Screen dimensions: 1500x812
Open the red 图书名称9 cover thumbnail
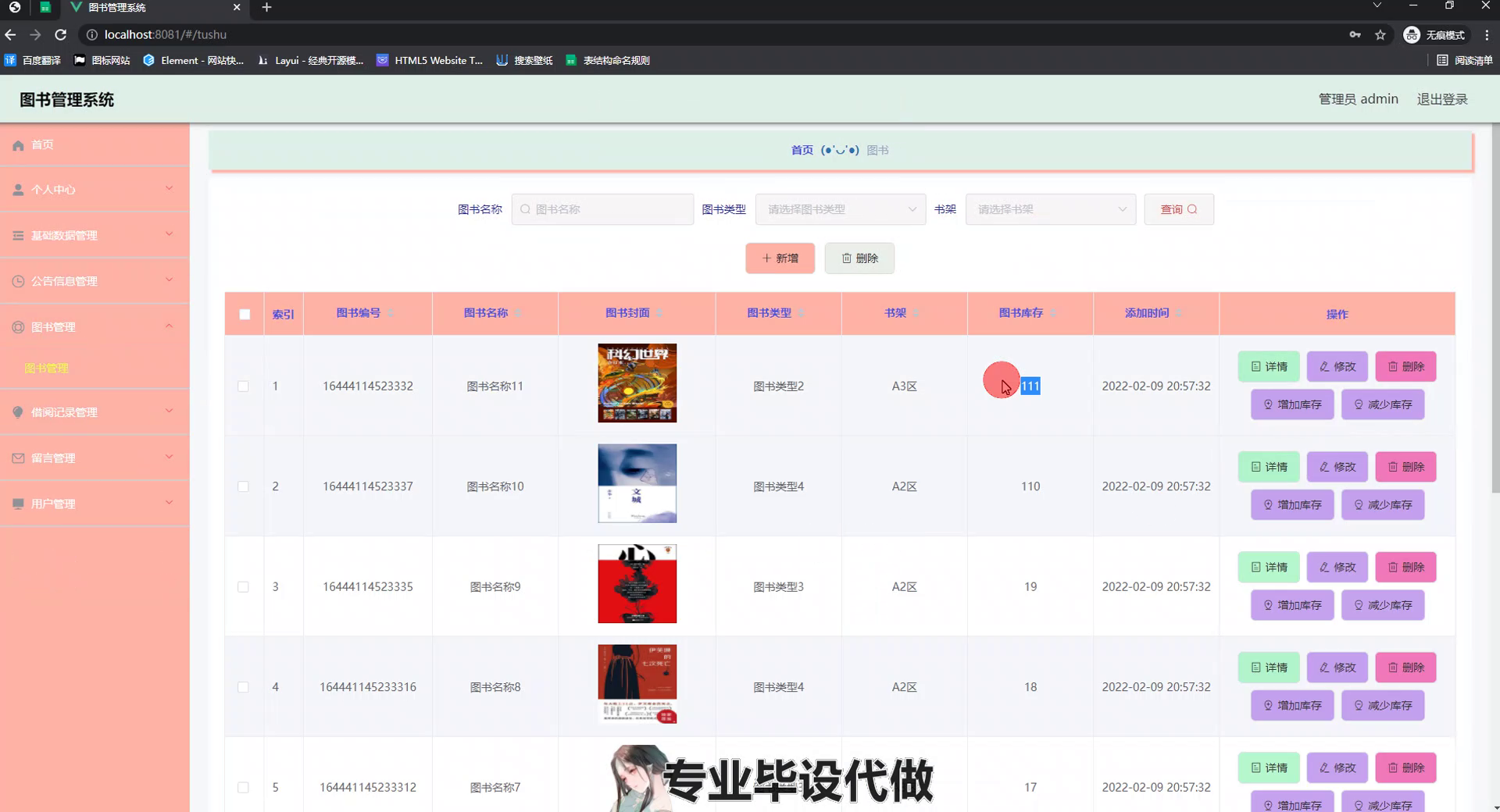coord(637,584)
